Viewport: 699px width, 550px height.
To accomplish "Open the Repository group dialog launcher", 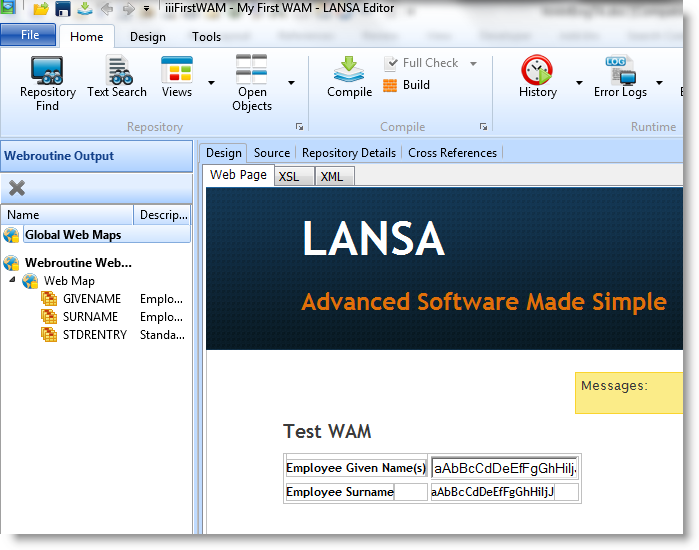I will pyautogui.click(x=300, y=127).
